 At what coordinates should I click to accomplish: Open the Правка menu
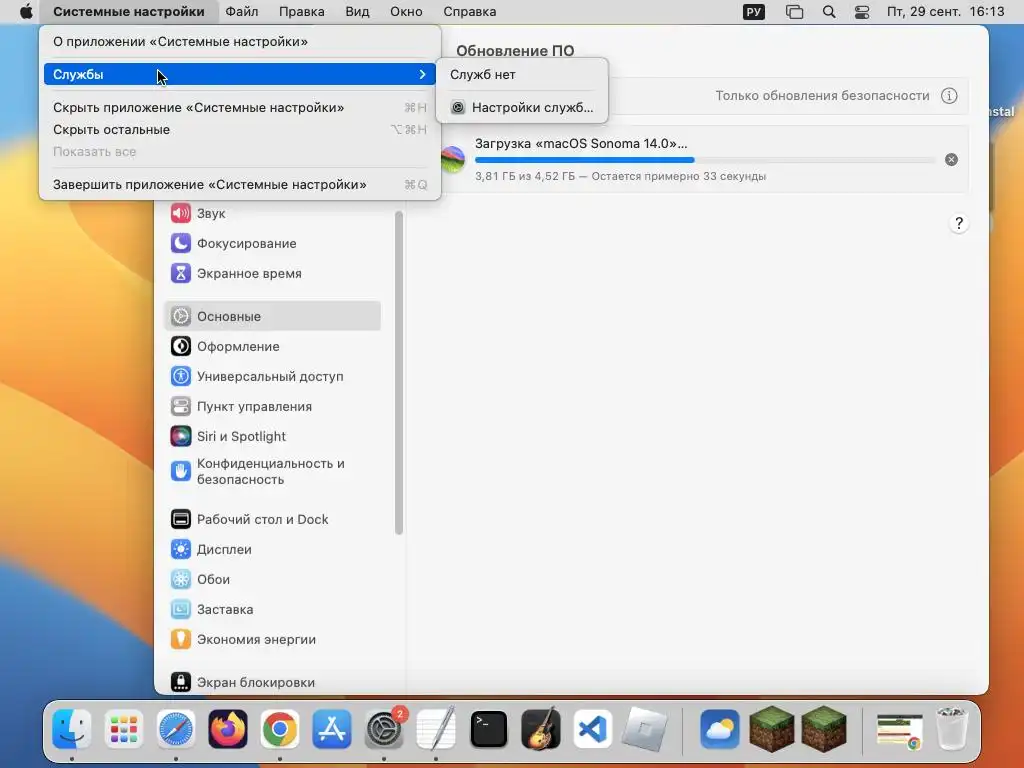[x=302, y=12]
